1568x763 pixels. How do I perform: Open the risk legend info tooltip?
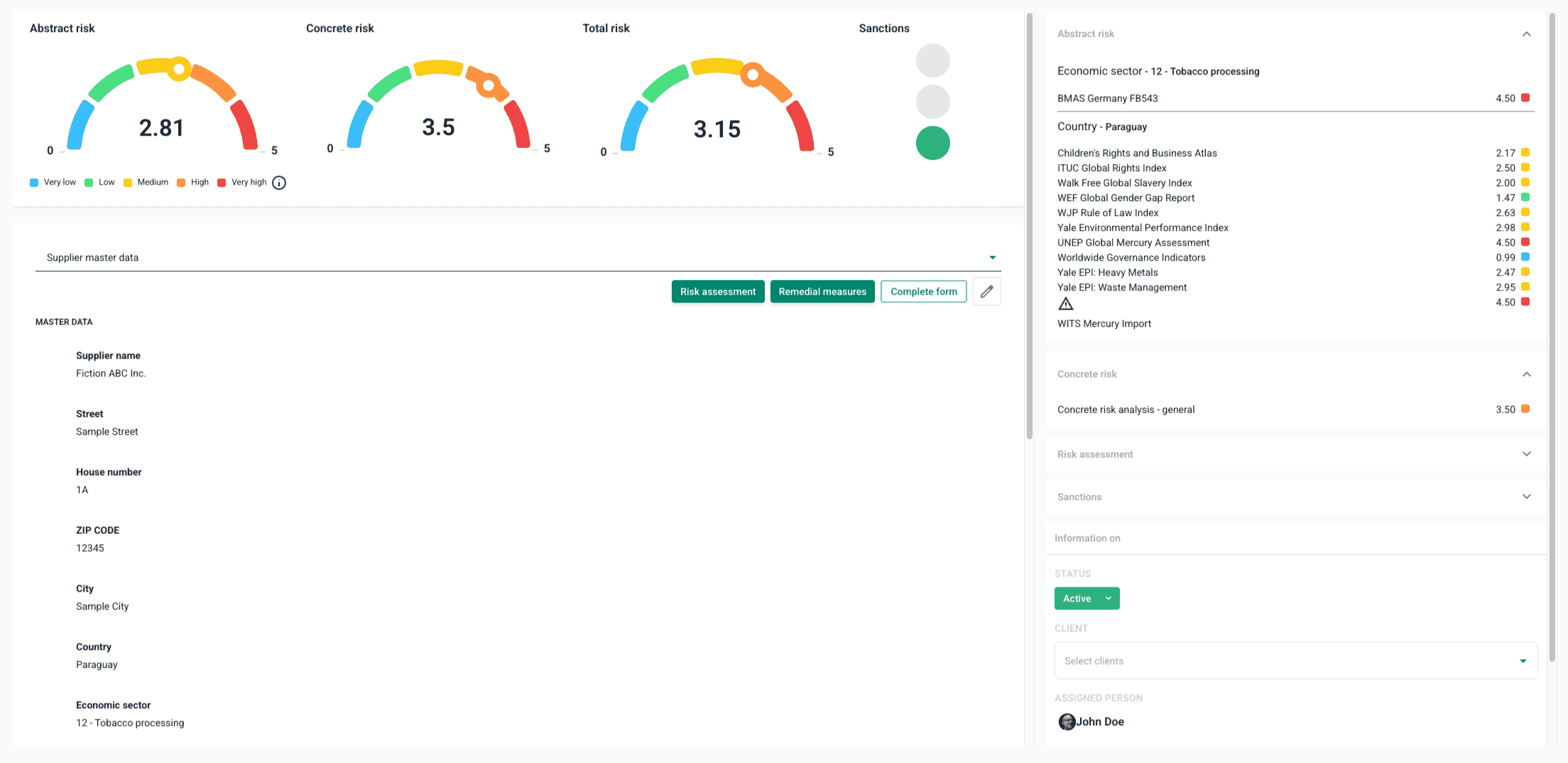point(279,183)
